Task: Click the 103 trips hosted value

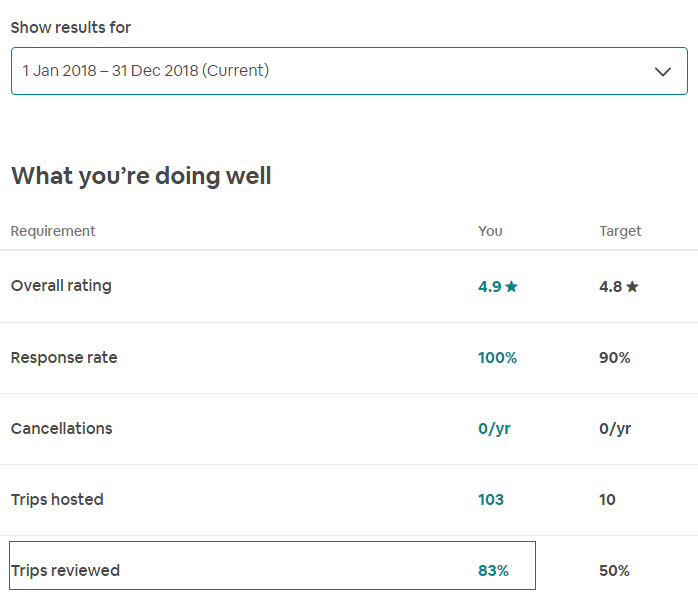Action: [491, 499]
